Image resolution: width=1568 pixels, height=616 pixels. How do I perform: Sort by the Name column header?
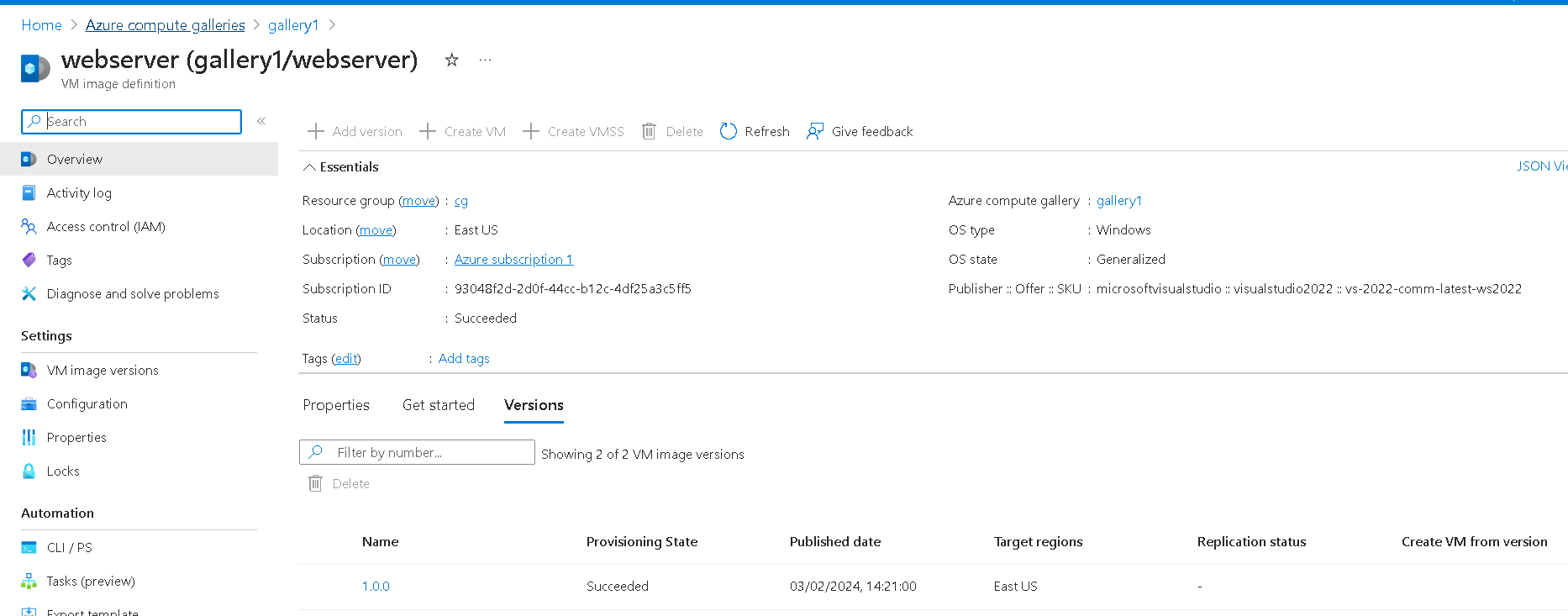(380, 542)
